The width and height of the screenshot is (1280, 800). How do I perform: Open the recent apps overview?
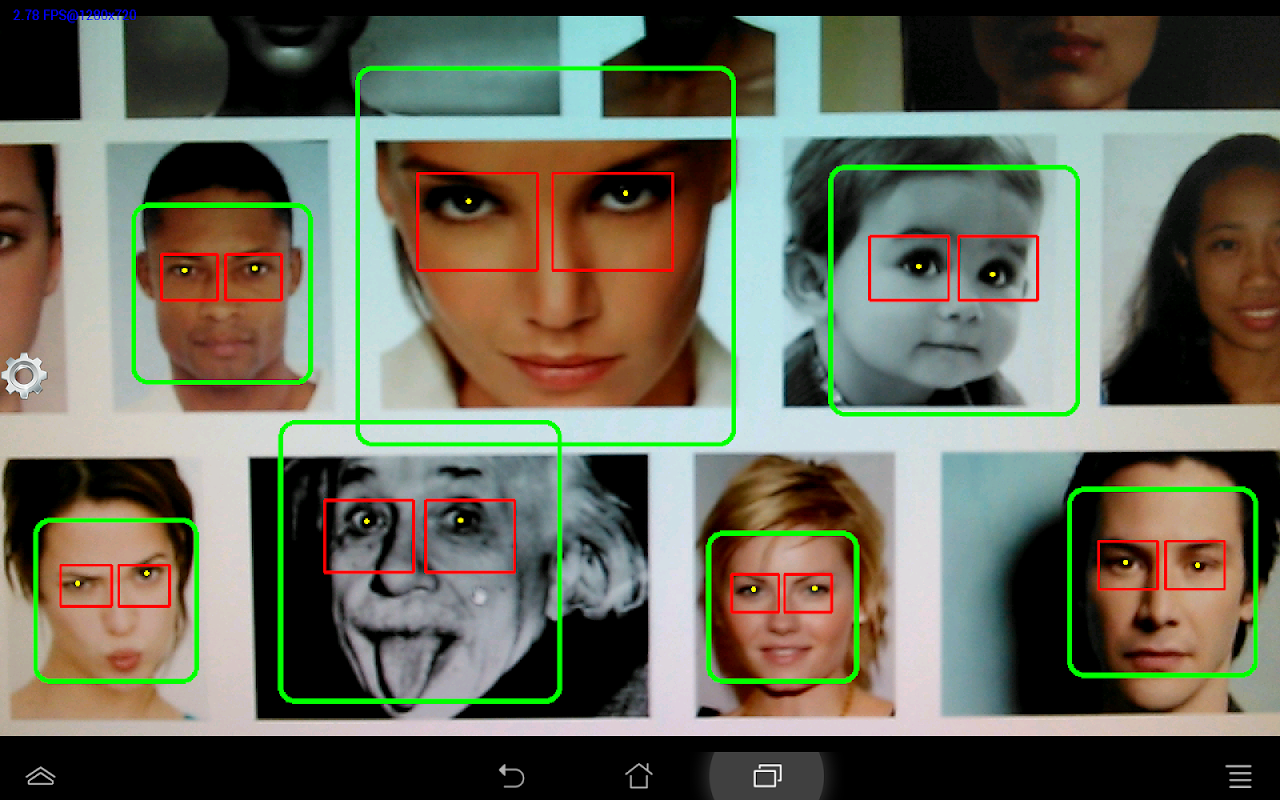(x=767, y=775)
